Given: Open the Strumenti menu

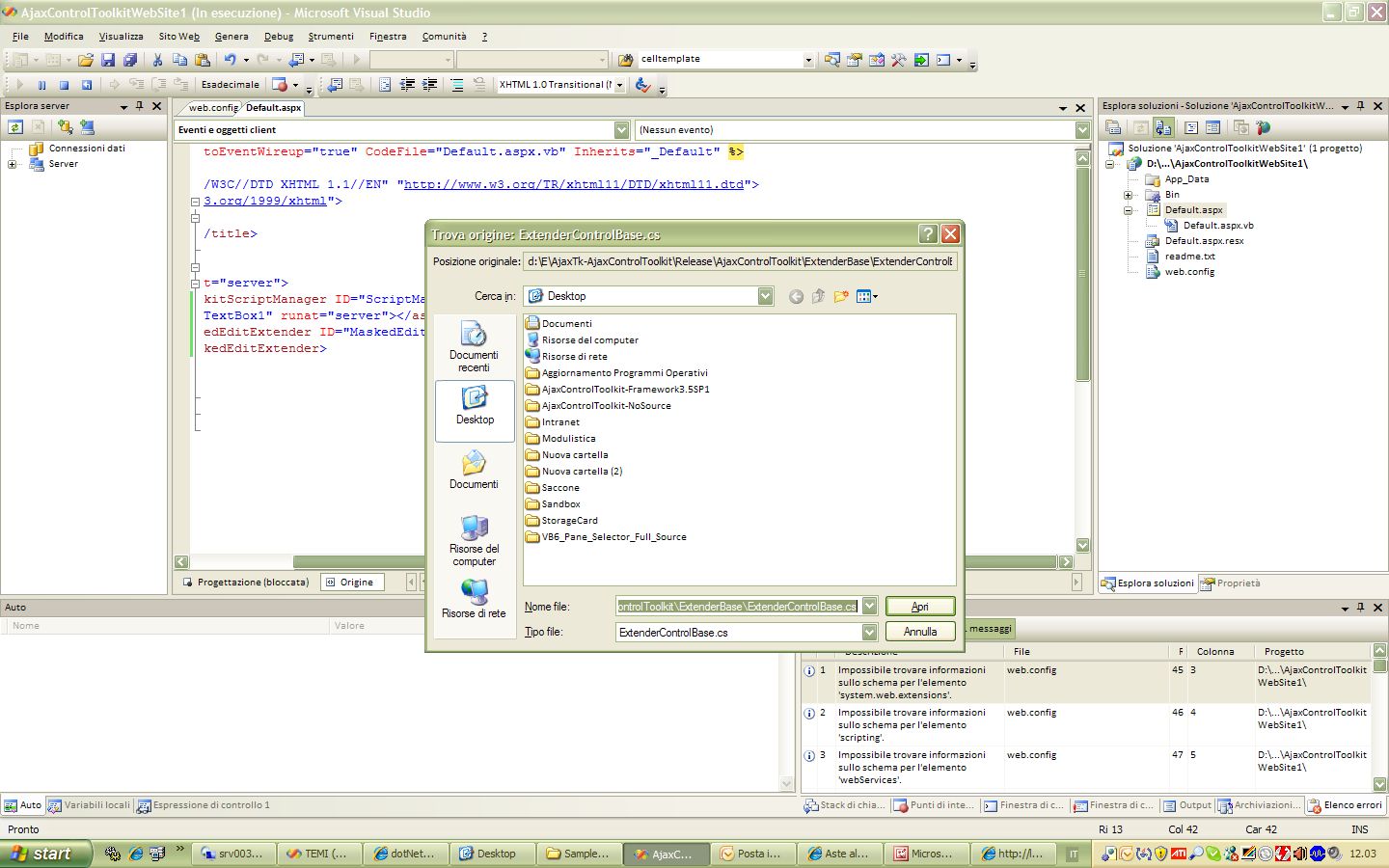Looking at the screenshot, I should [x=331, y=36].
